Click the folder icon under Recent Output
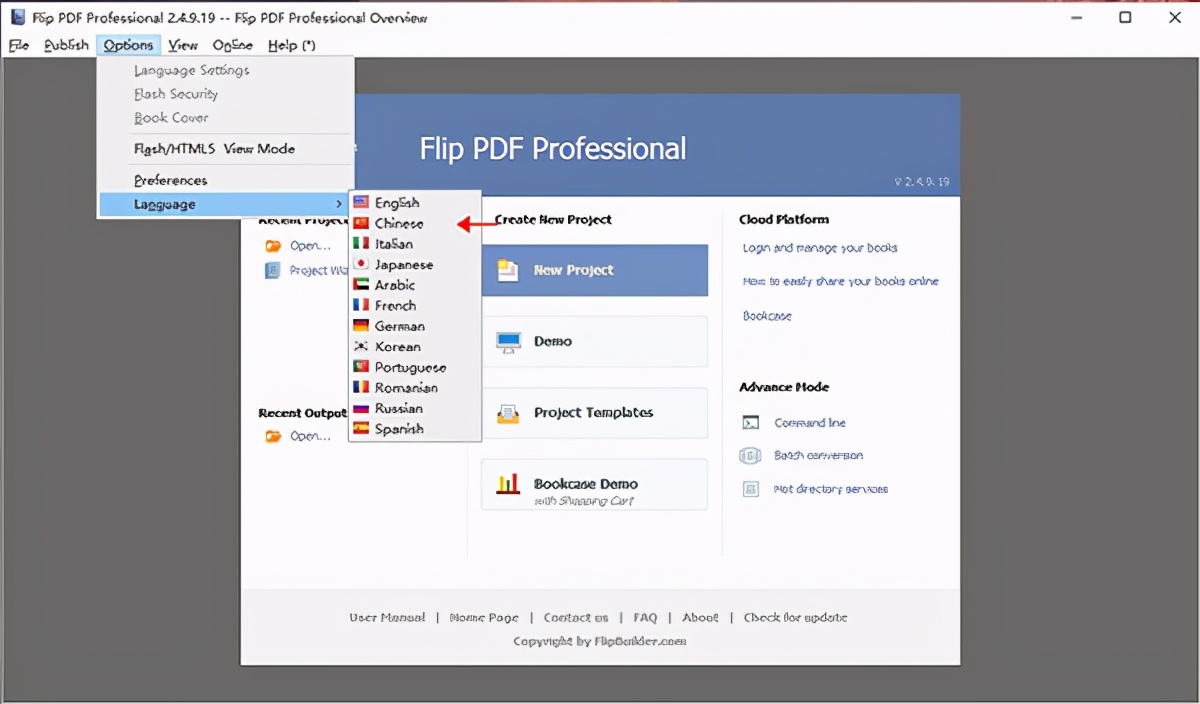The width and height of the screenshot is (1200, 704). [x=273, y=436]
